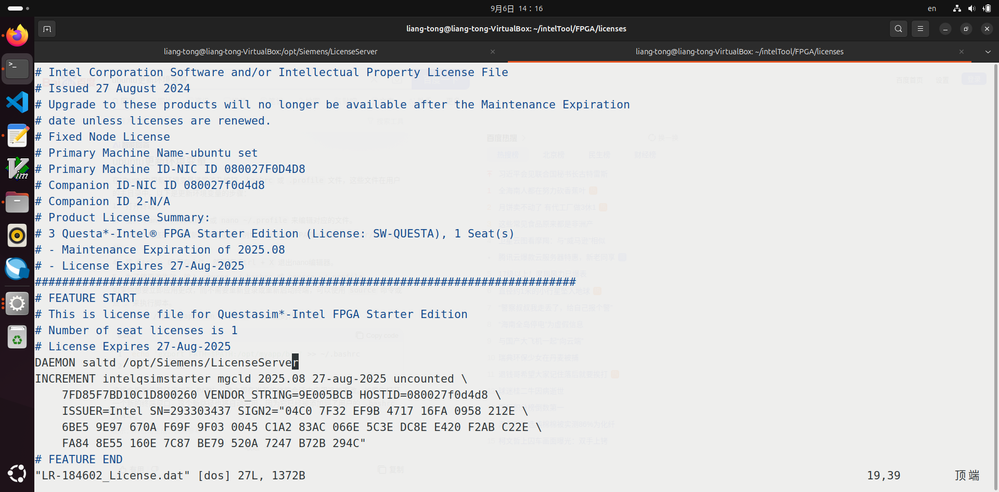
Task: Open the terminal hamburger menu
Action: point(920,29)
